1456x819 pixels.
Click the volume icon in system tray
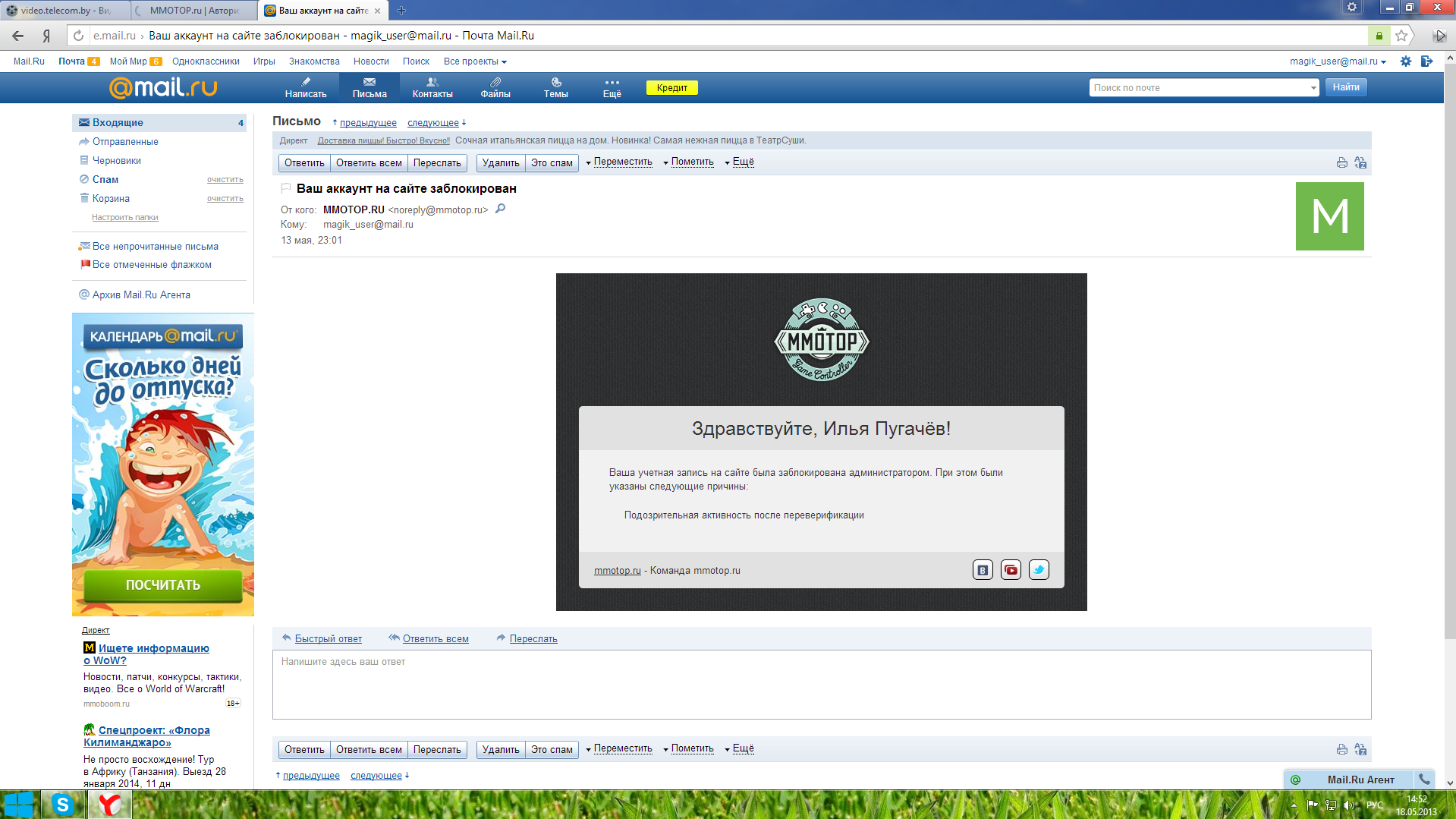[1348, 805]
